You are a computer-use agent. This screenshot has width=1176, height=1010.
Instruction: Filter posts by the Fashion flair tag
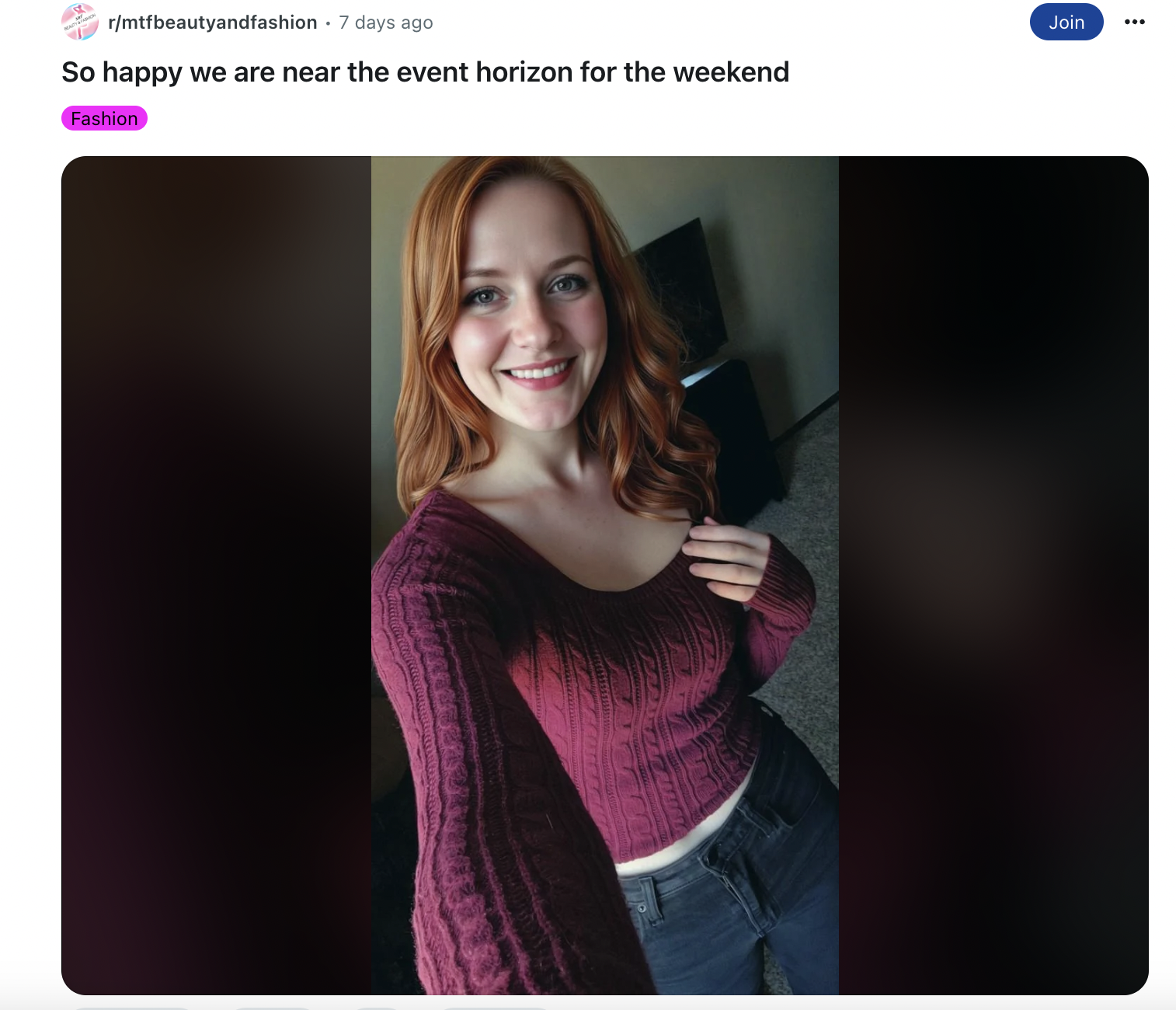click(104, 118)
